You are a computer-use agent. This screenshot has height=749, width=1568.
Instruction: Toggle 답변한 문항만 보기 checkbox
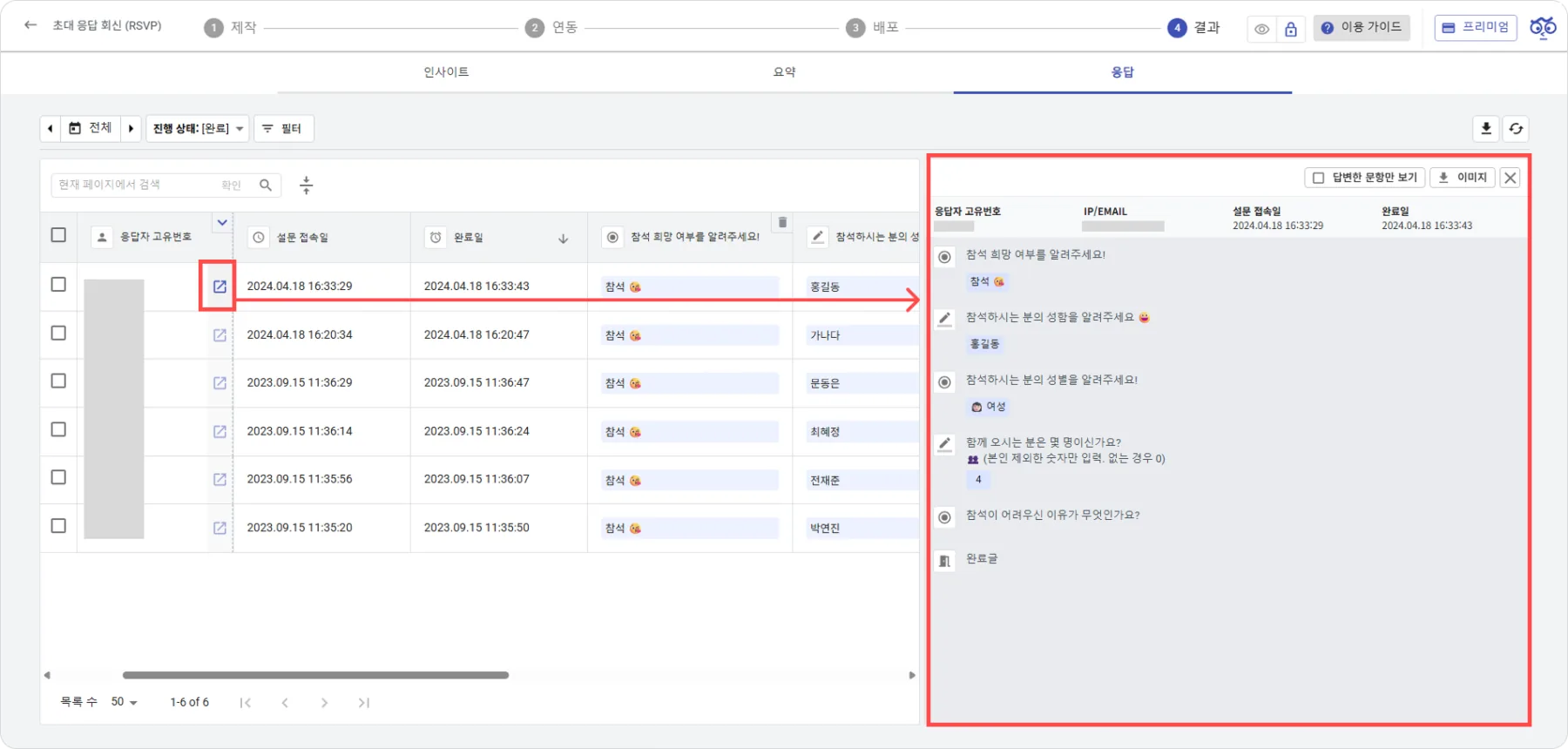[1318, 178]
